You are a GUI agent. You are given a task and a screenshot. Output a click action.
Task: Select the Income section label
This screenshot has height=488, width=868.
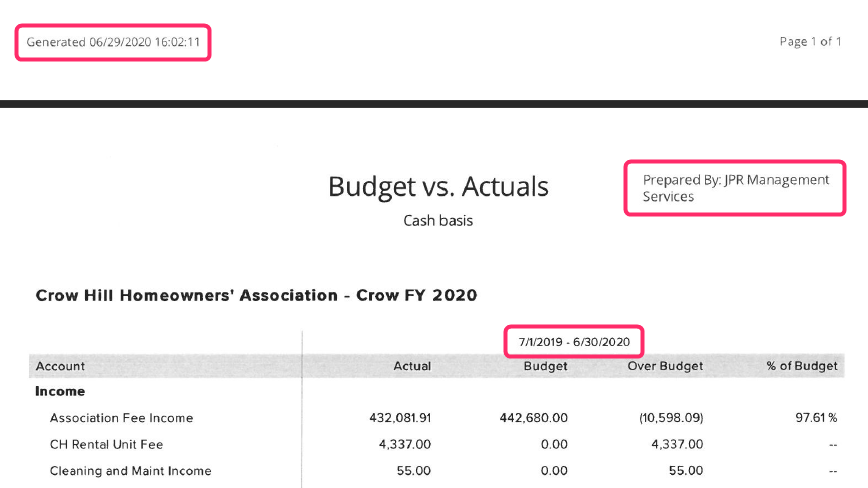60,392
